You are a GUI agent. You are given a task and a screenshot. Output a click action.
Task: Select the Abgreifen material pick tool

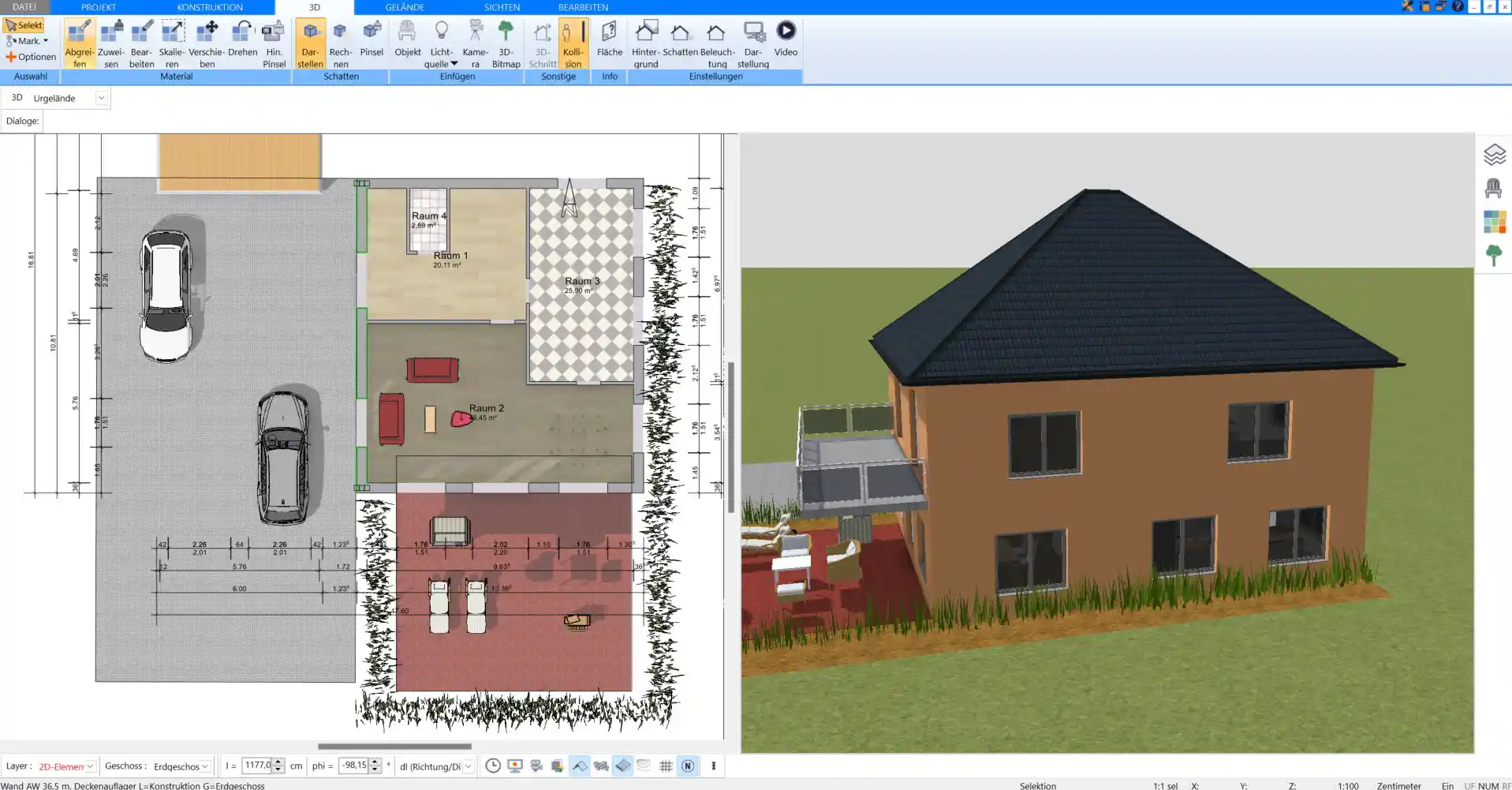pos(80,44)
